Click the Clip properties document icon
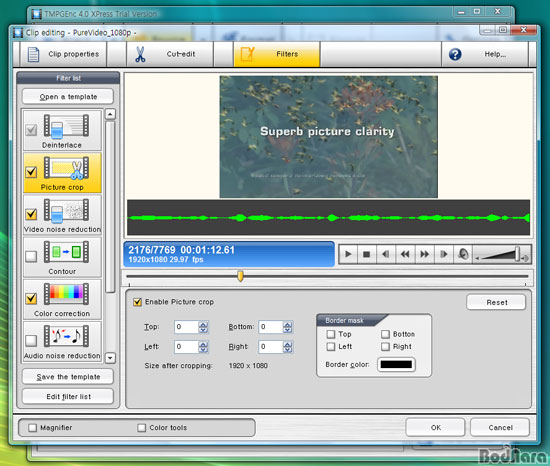The image size is (550, 466). (x=33, y=54)
